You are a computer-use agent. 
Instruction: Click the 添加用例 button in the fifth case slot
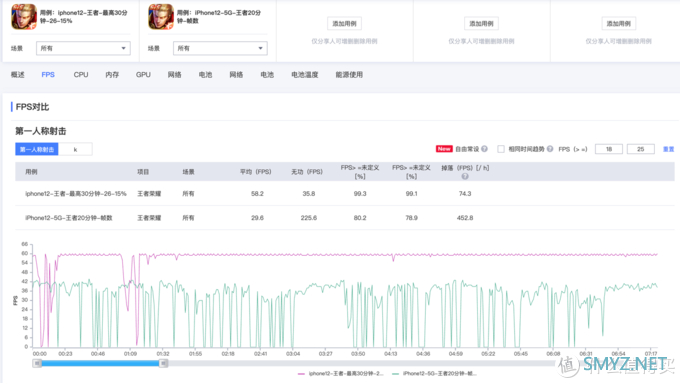coord(619,23)
